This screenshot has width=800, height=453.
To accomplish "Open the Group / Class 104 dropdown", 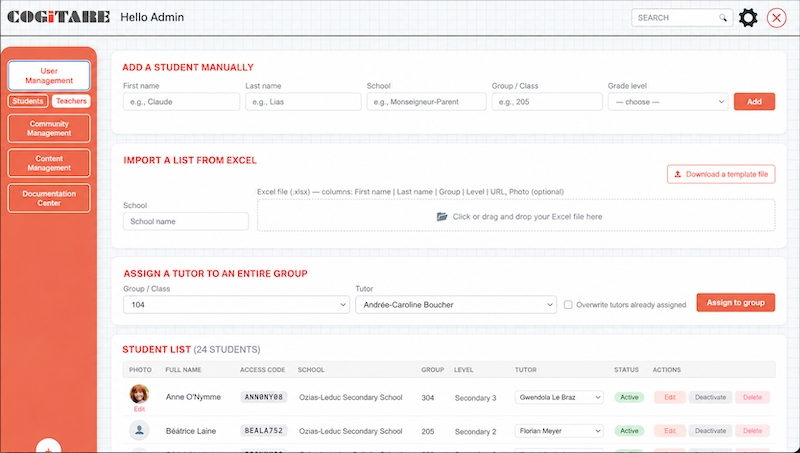I will [236, 305].
